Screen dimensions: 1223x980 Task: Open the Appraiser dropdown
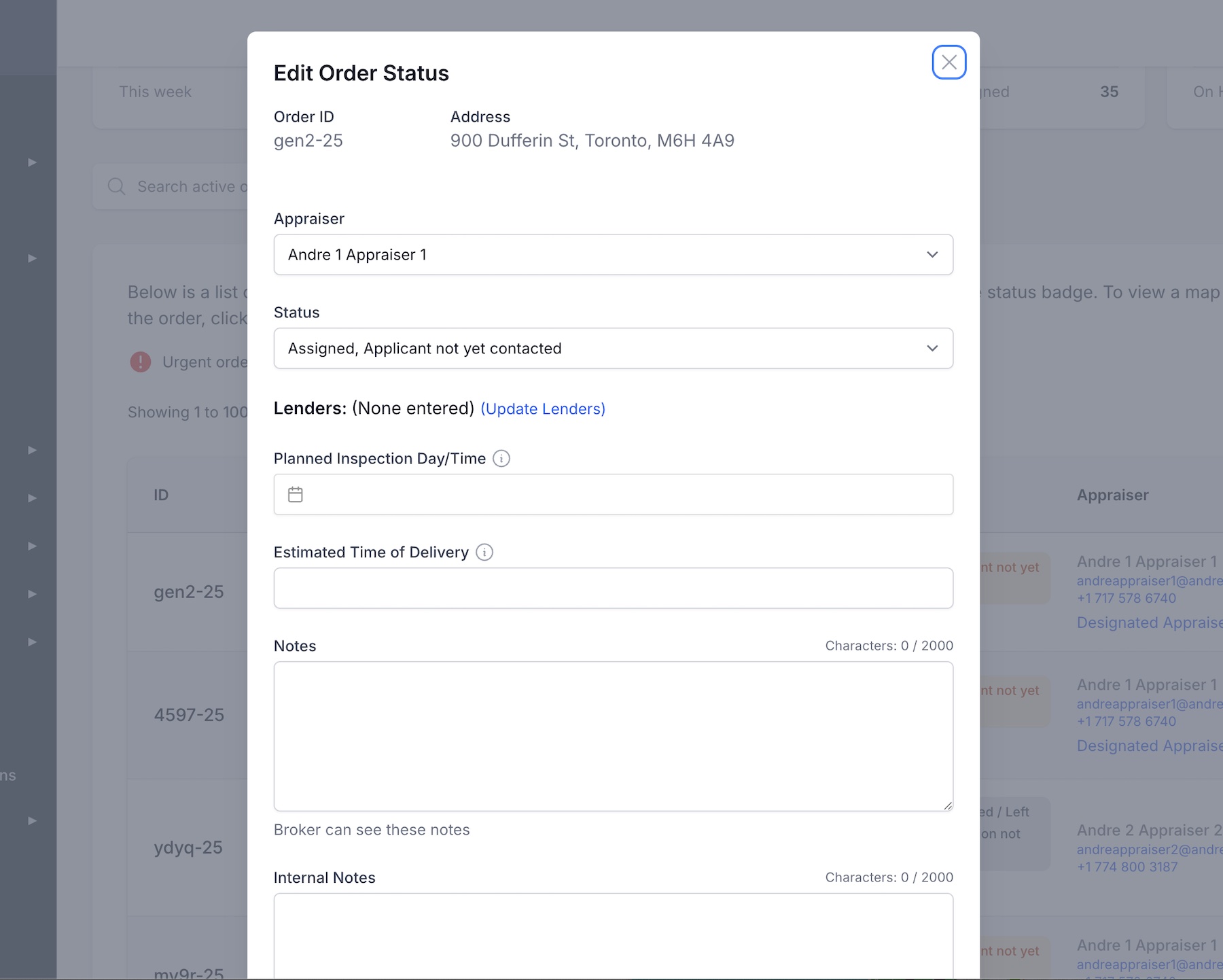point(613,255)
